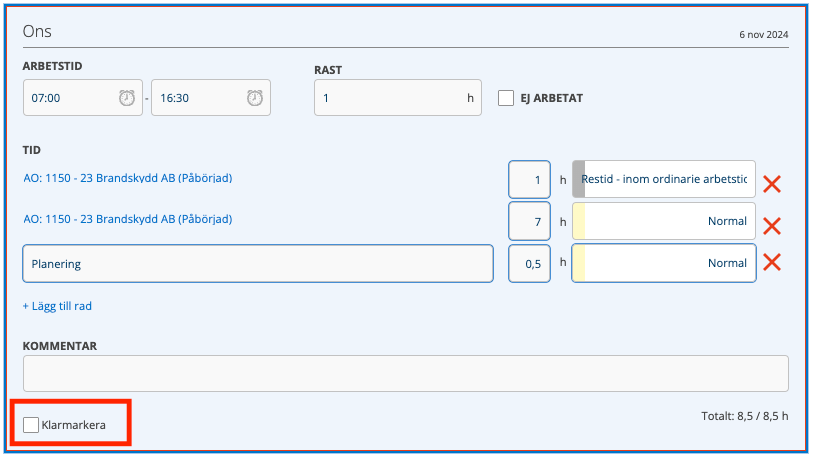Click the 7 hours input field
The width and height of the screenshot is (813, 457).
(529, 221)
